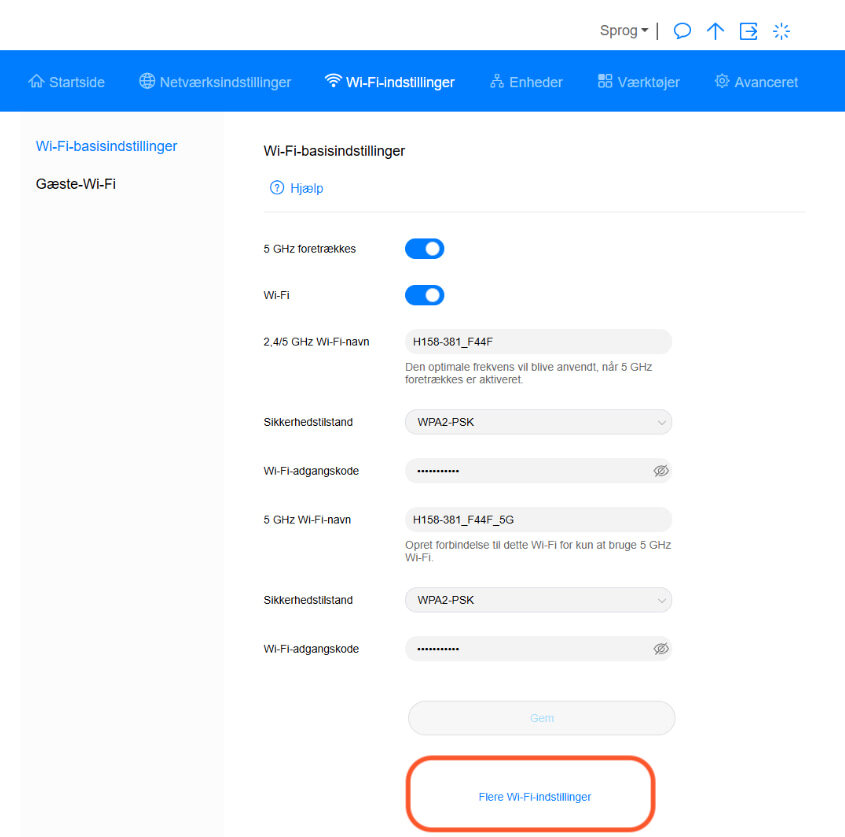Open the Hjælp question mark icon
845x837 pixels.
(x=277, y=188)
